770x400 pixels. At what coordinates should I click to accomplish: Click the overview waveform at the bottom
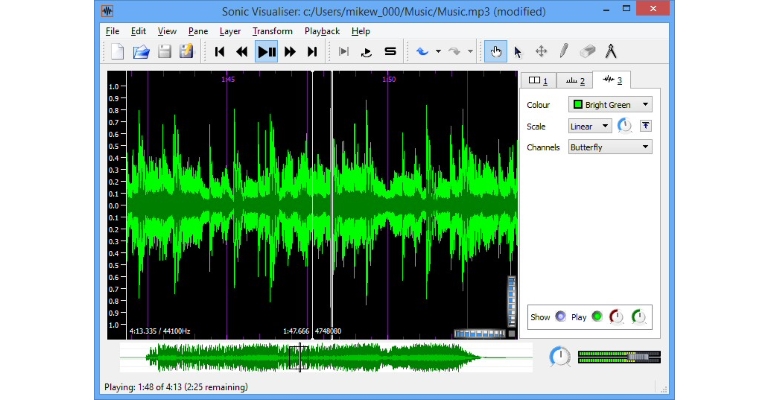tap(326, 357)
